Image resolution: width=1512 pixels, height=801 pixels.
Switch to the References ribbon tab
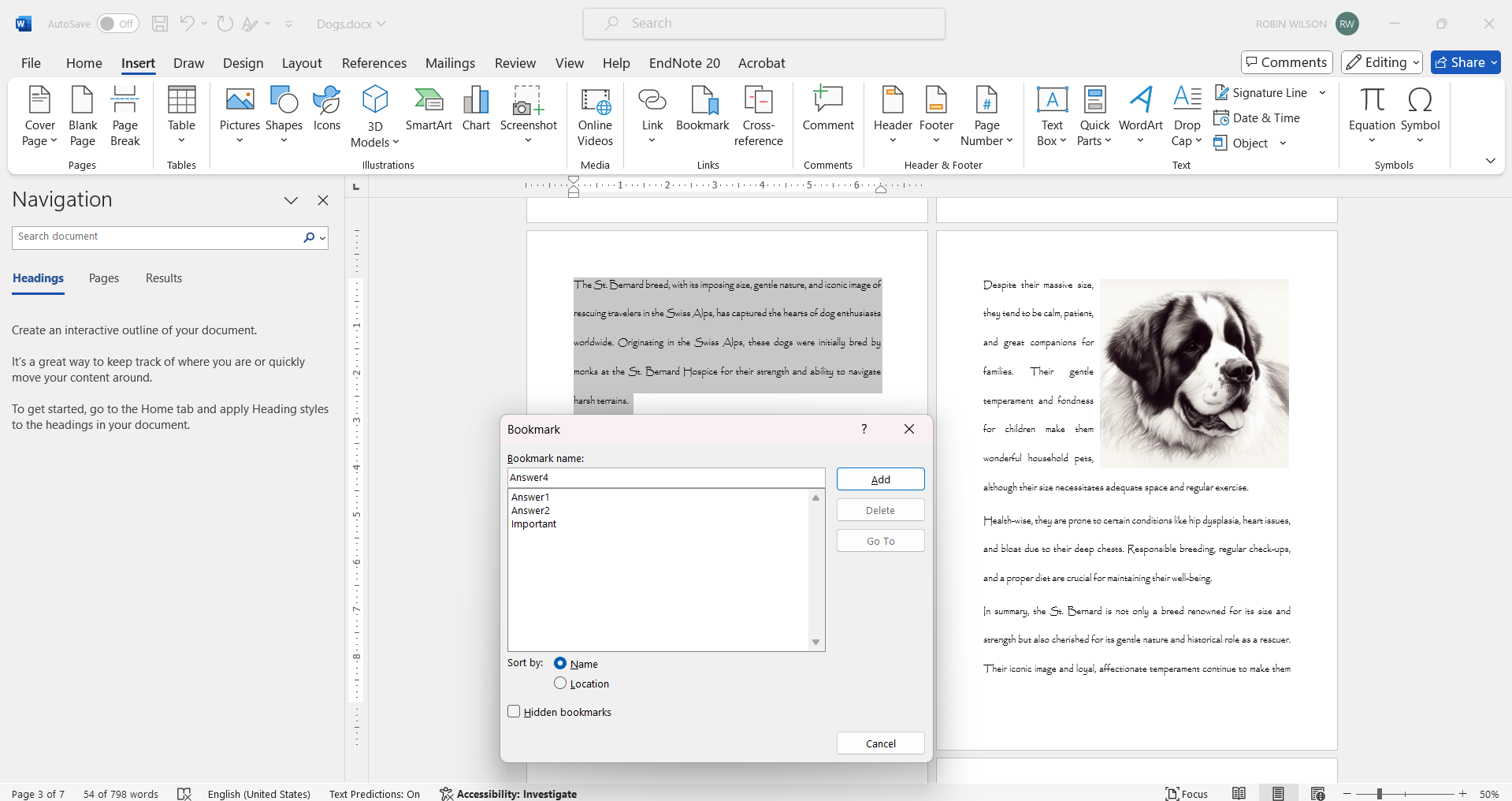pyautogui.click(x=373, y=63)
